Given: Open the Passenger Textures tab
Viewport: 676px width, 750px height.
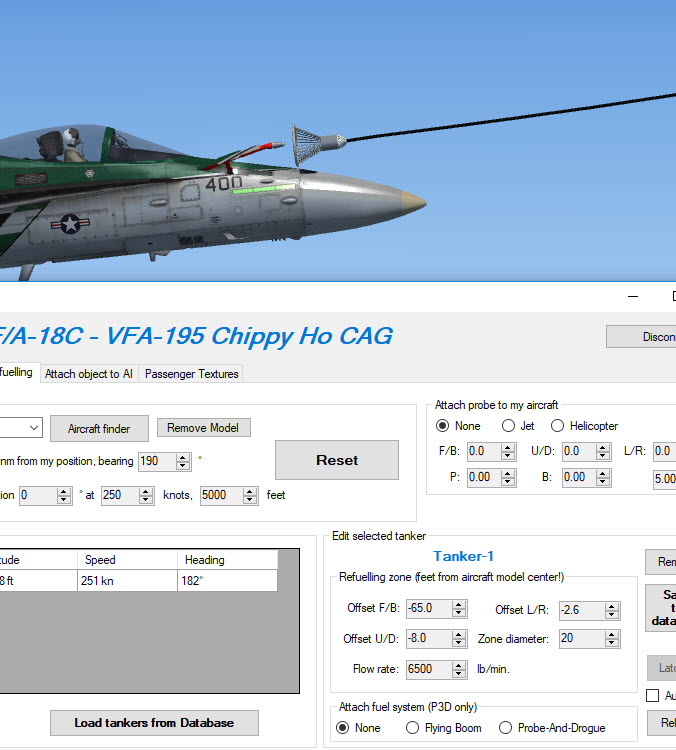Looking at the screenshot, I should tap(191, 374).
